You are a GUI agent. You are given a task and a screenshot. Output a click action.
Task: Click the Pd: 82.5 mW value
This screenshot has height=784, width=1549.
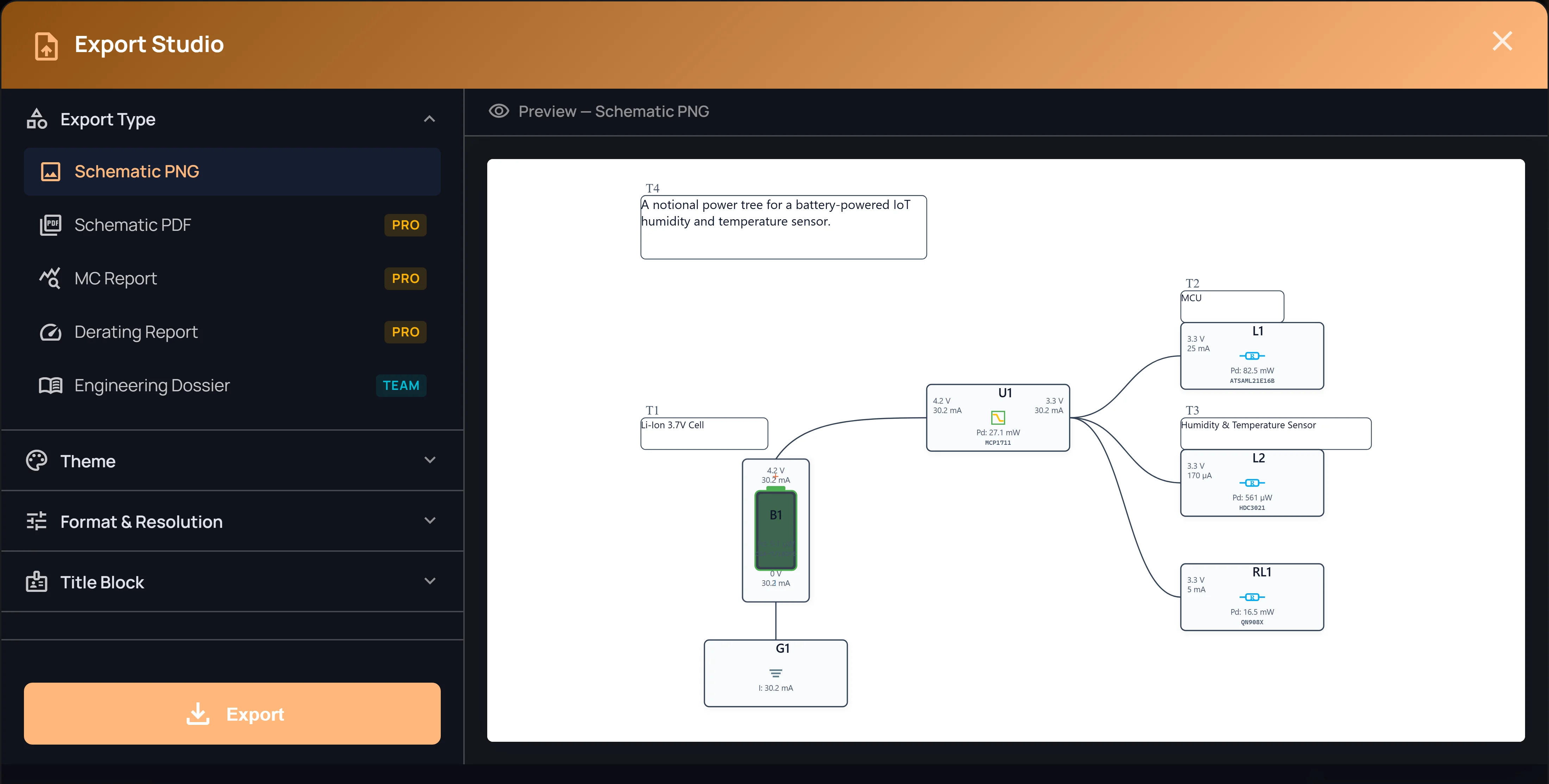pos(1252,371)
